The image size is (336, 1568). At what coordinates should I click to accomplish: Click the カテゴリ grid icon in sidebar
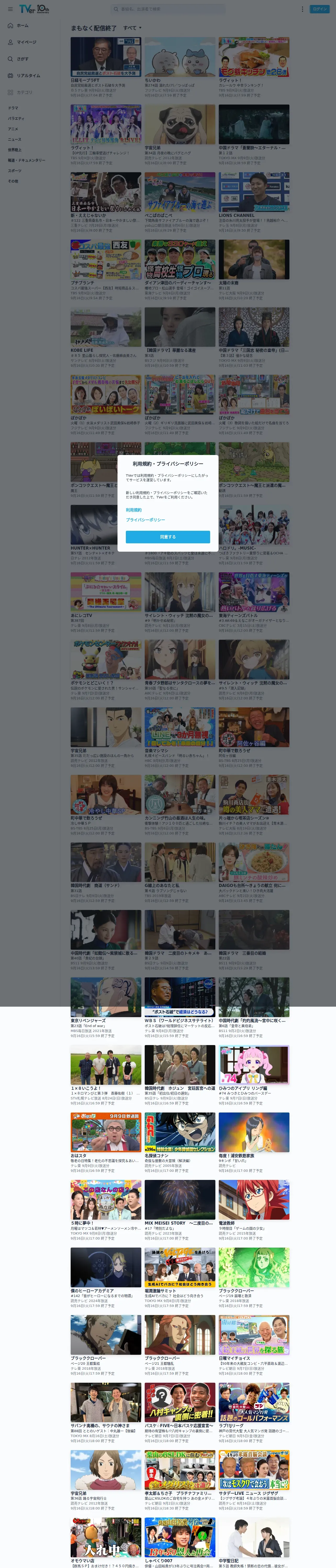point(10,93)
